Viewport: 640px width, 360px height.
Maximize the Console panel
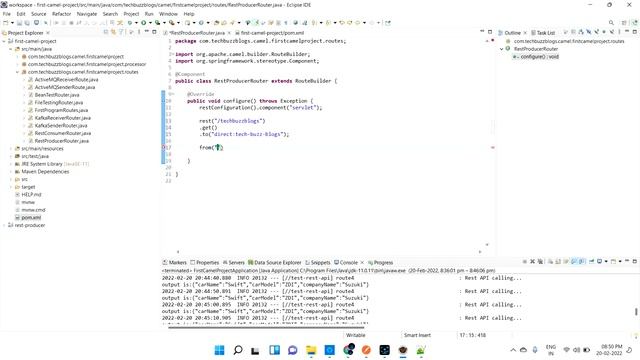(635, 261)
